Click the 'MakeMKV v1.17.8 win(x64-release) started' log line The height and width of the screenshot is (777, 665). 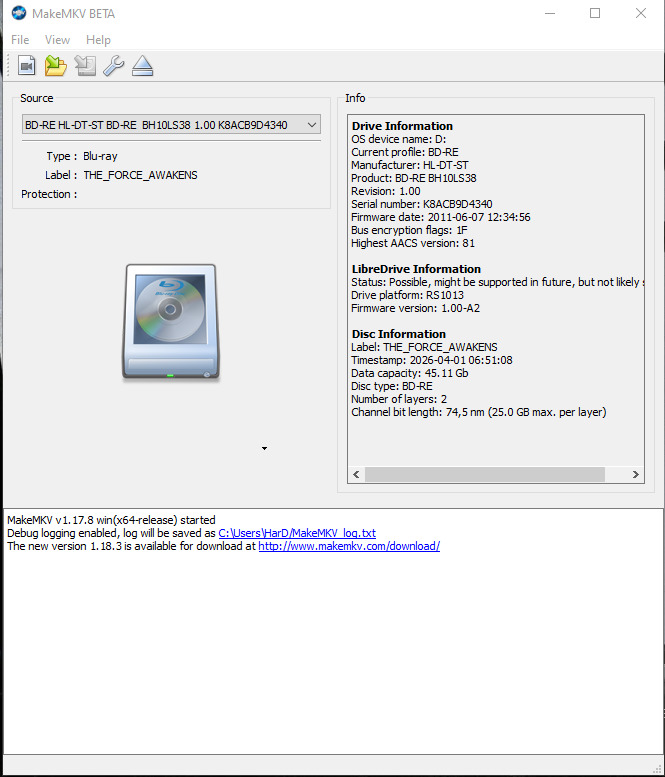pos(111,520)
